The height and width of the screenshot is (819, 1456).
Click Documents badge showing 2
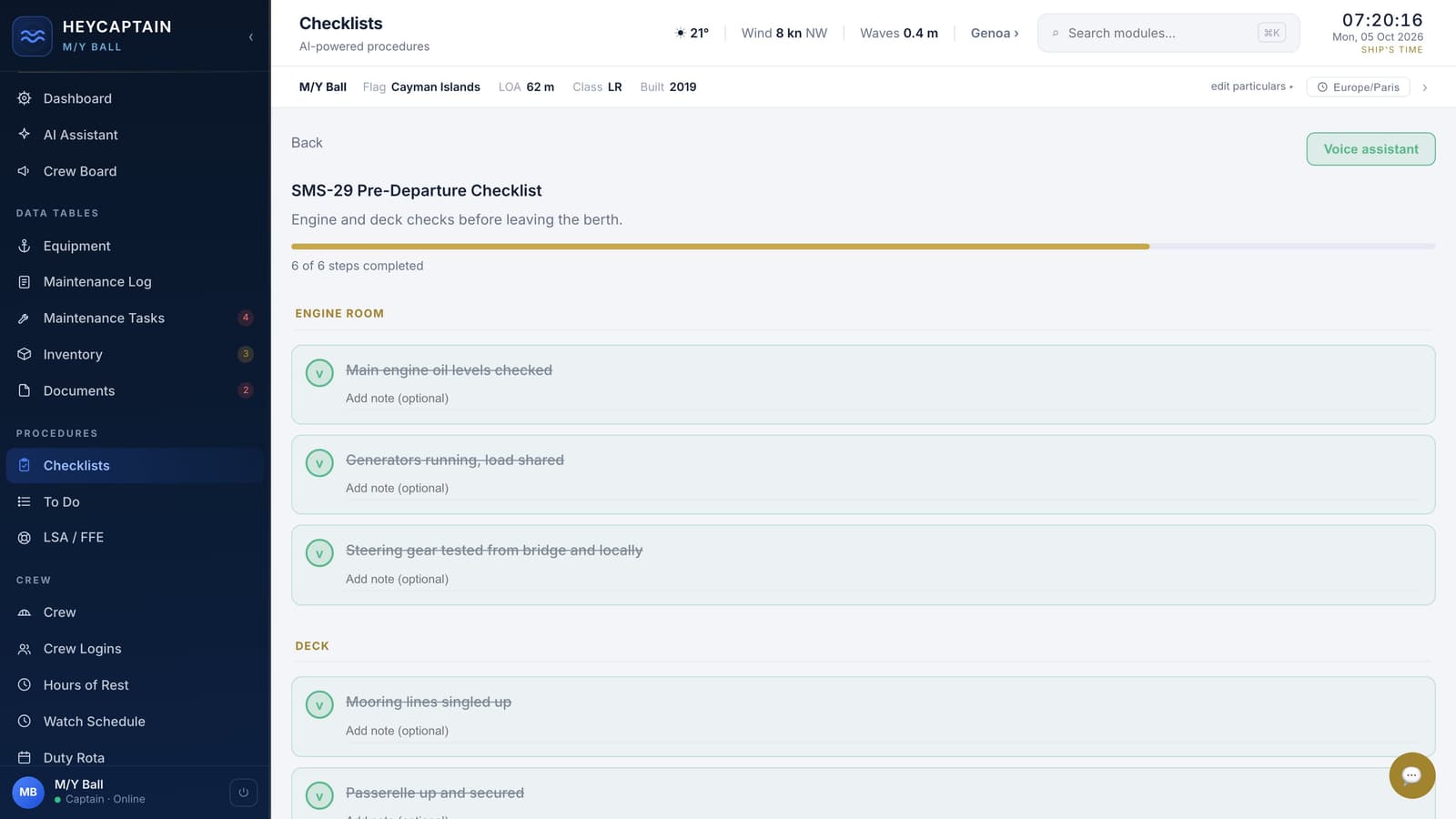pos(246,390)
